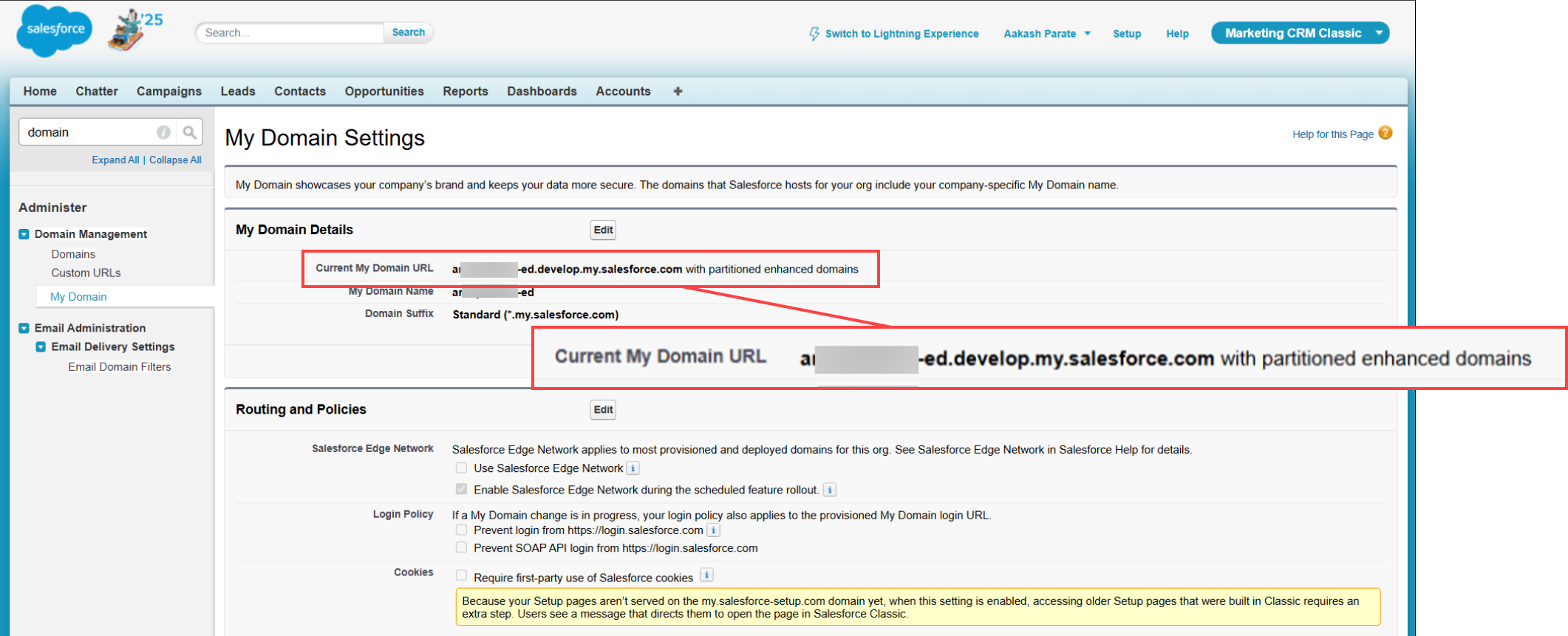
Task: Open info tooltip for first-party cookies setting
Action: pos(706,575)
